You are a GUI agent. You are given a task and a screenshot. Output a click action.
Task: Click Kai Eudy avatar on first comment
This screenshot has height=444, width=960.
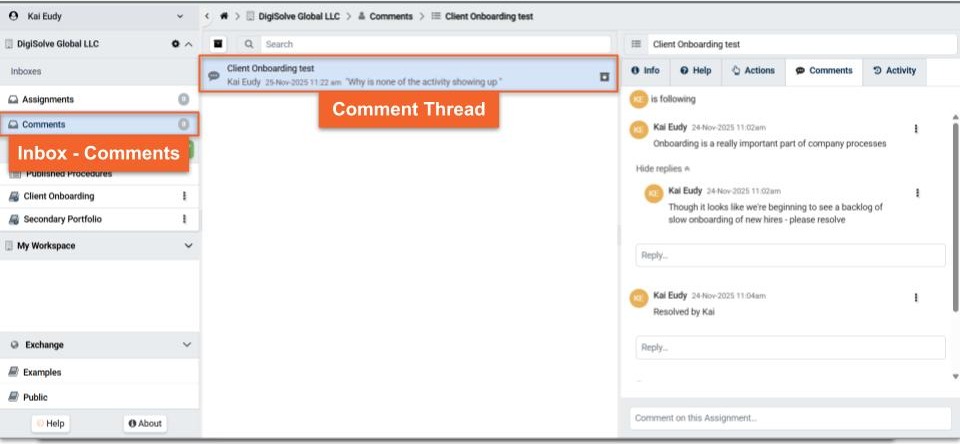639,130
